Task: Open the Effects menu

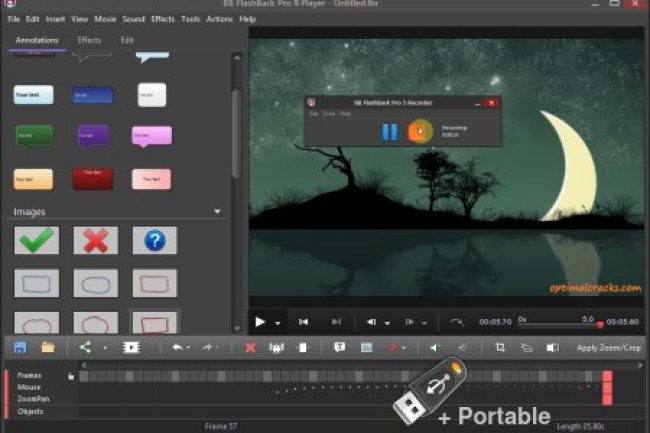Action: (162, 19)
